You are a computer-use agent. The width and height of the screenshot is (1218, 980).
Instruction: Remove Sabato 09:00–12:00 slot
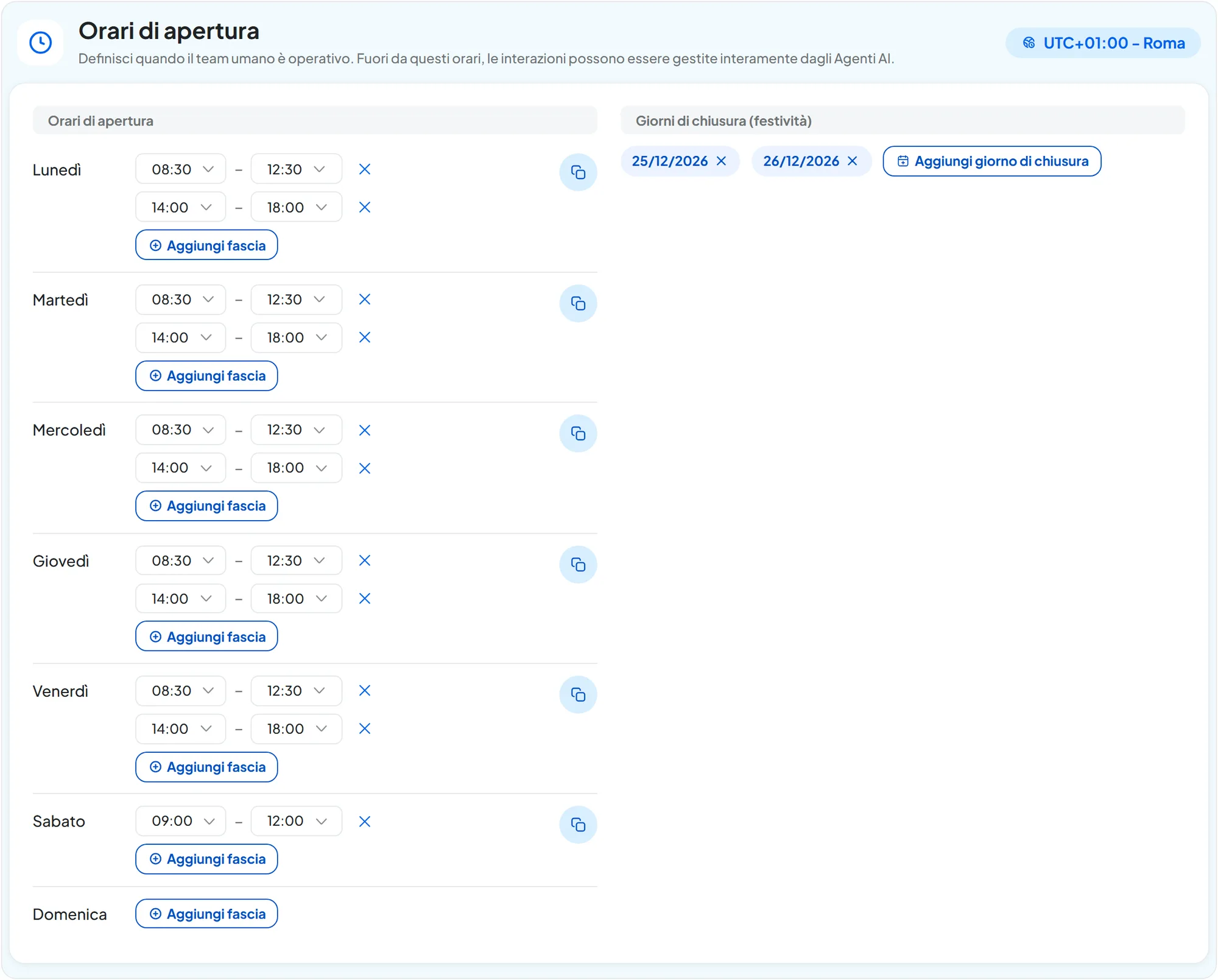[365, 822]
